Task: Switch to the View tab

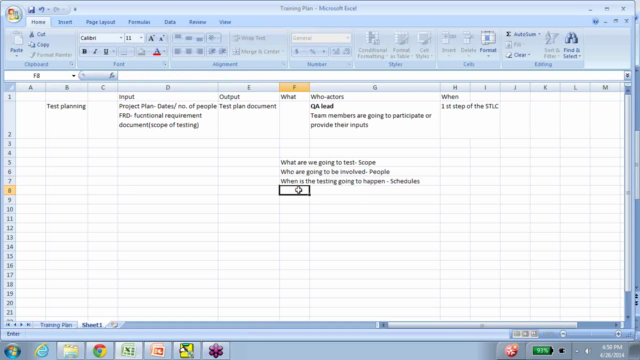Action: pos(225,22)
